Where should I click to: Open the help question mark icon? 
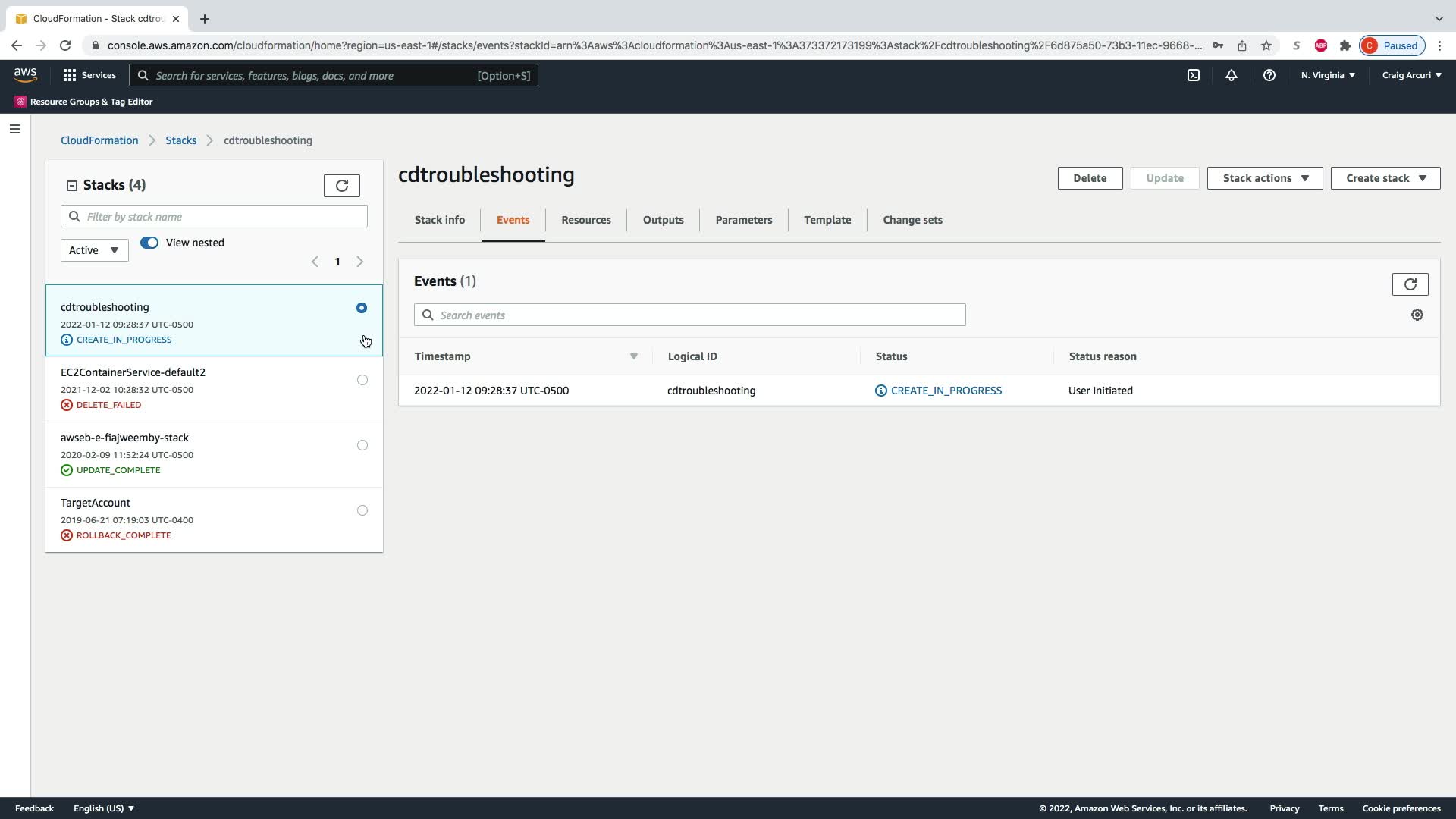coord(1269,75)
